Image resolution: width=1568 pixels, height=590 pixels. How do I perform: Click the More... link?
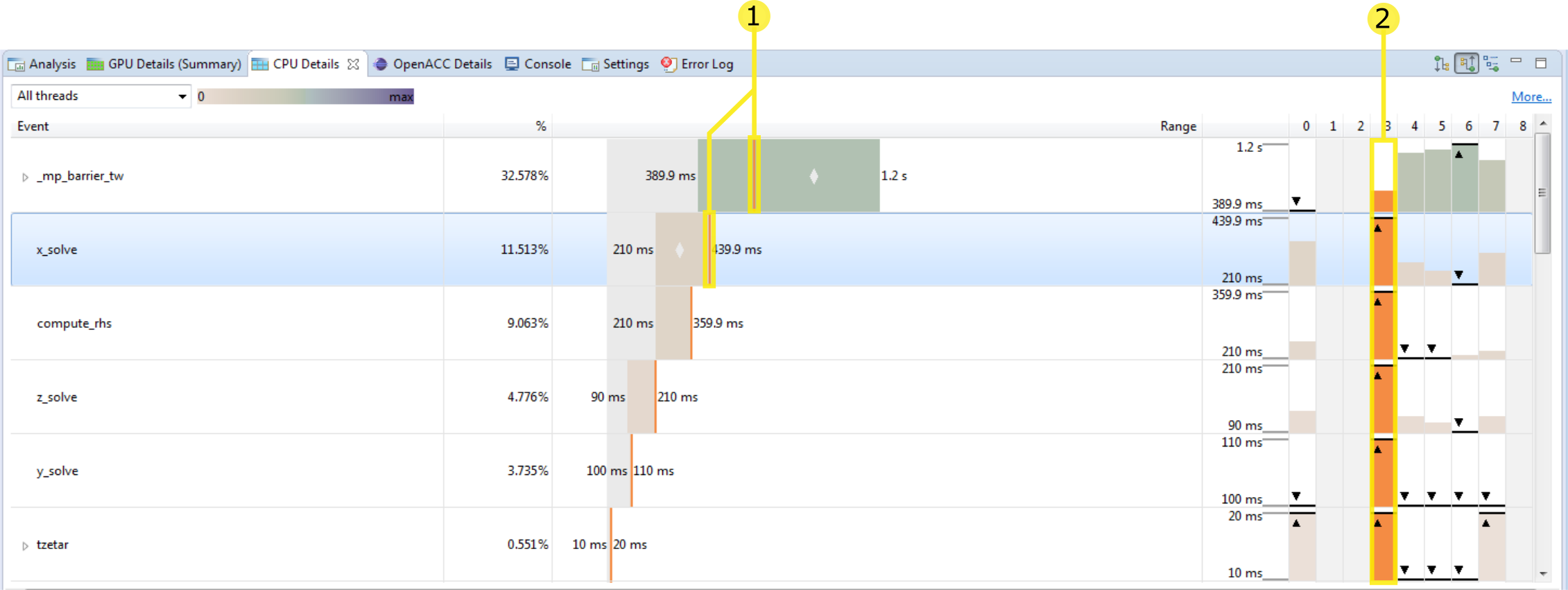1531,97
